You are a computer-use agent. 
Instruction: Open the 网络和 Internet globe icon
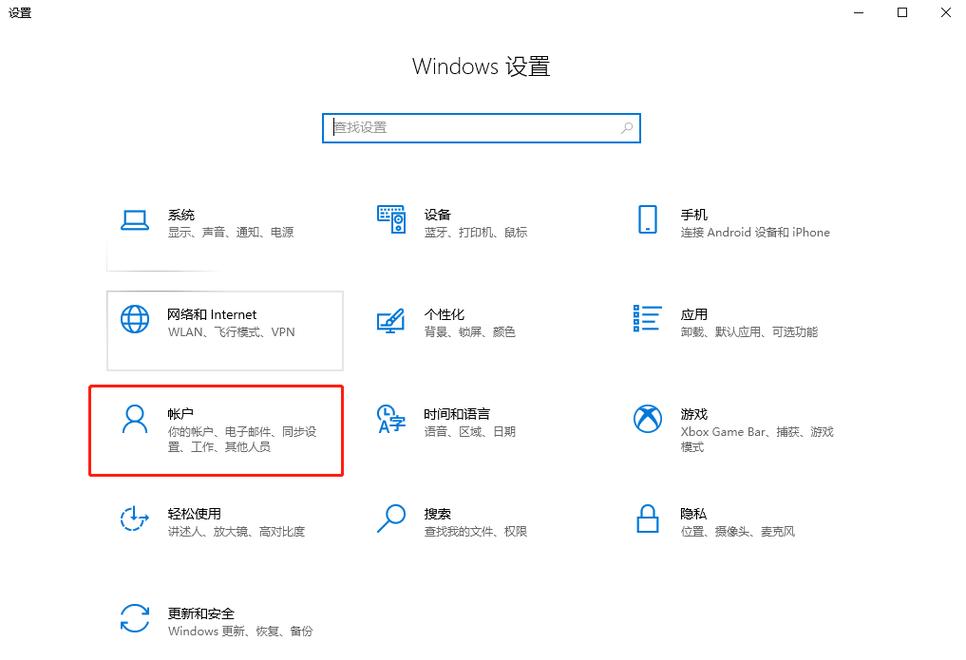134,319
